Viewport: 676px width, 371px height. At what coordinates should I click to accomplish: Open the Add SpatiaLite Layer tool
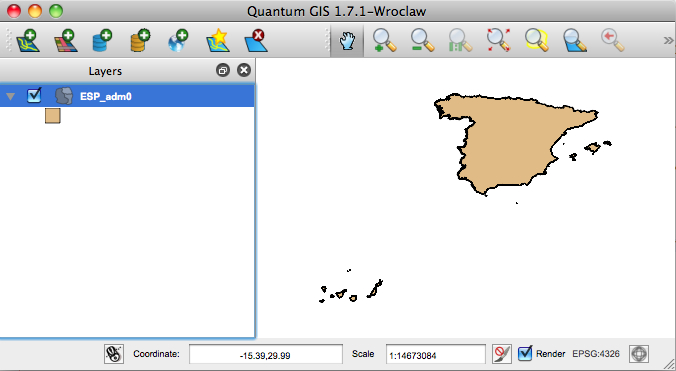(140, 41)
